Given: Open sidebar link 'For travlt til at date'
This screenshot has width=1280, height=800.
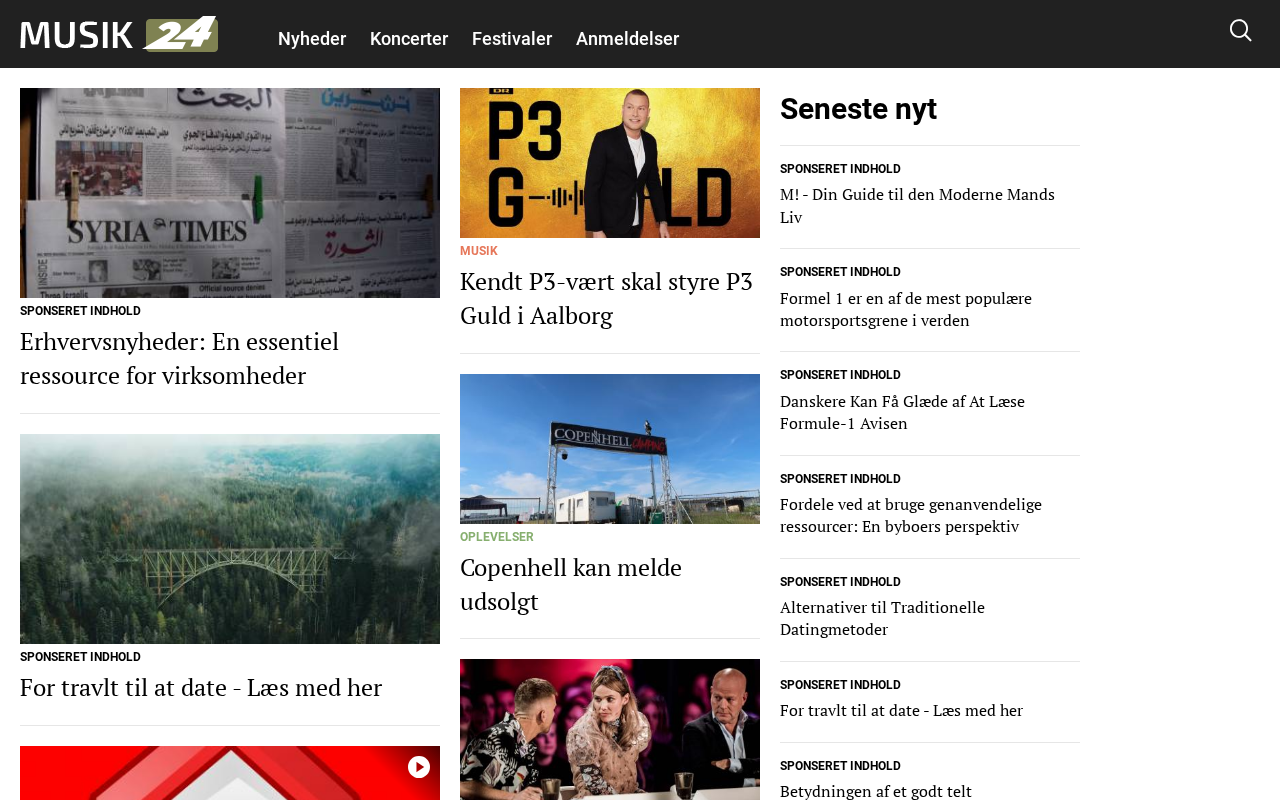Looking at the screenshot, I should pos(901,710).
